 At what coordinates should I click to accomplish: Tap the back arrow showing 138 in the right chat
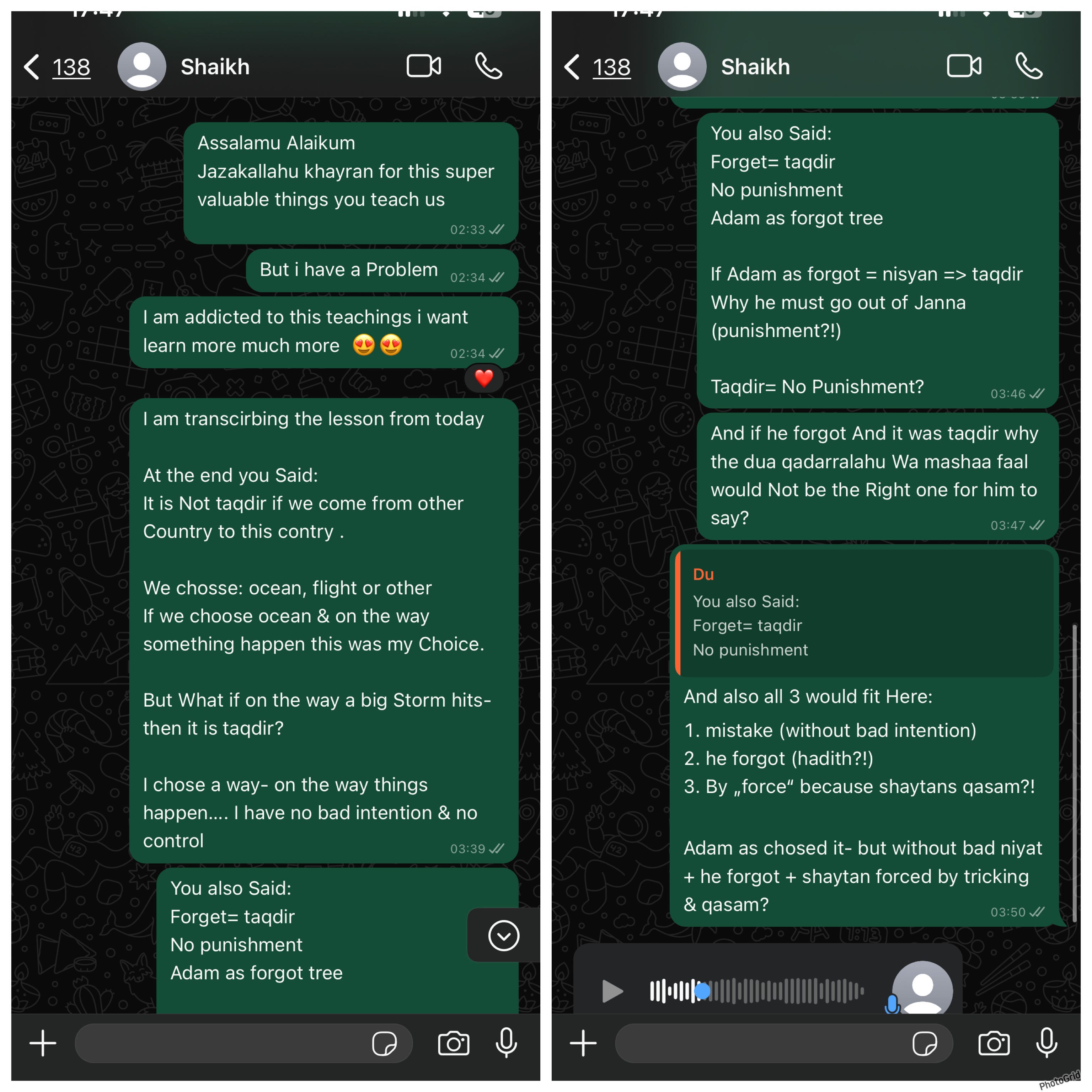(x=597, y=67)
